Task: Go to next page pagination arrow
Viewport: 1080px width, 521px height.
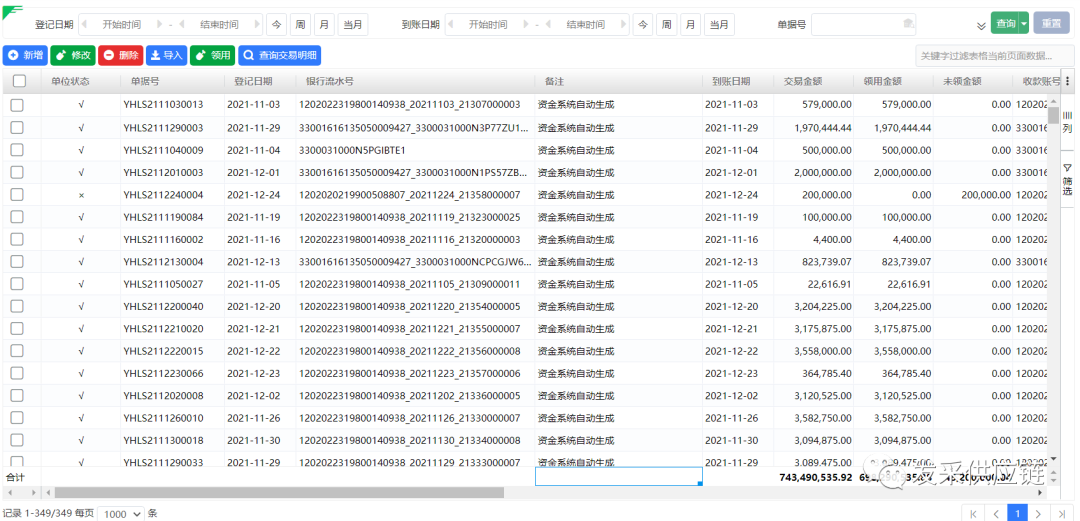Action: (1040, 513)
